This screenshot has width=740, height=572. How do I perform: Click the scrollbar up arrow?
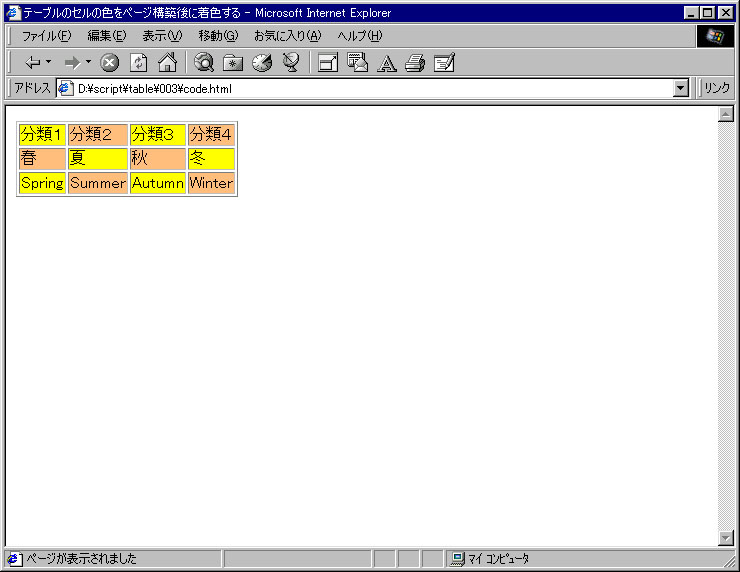pyautogui.click(x=725, y=114)
